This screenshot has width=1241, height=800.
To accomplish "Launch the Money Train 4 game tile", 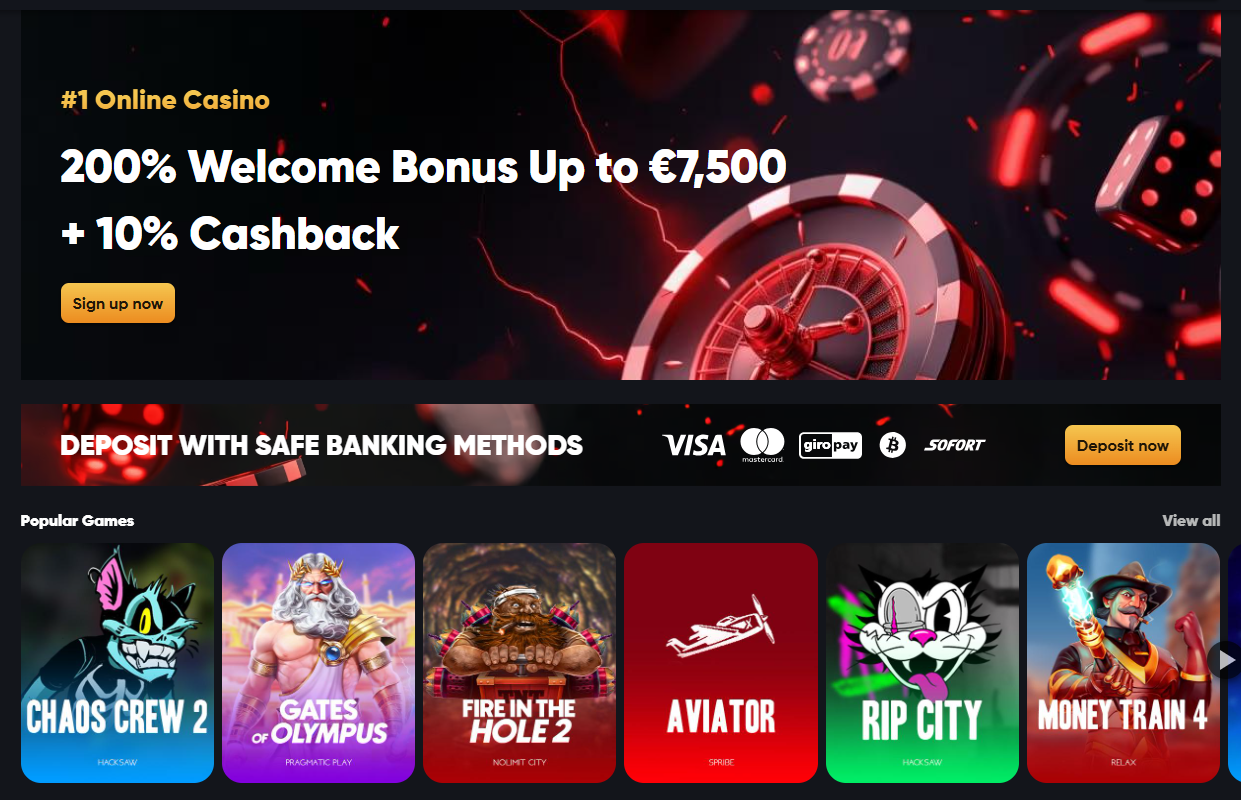I will tap(1123, 662).
